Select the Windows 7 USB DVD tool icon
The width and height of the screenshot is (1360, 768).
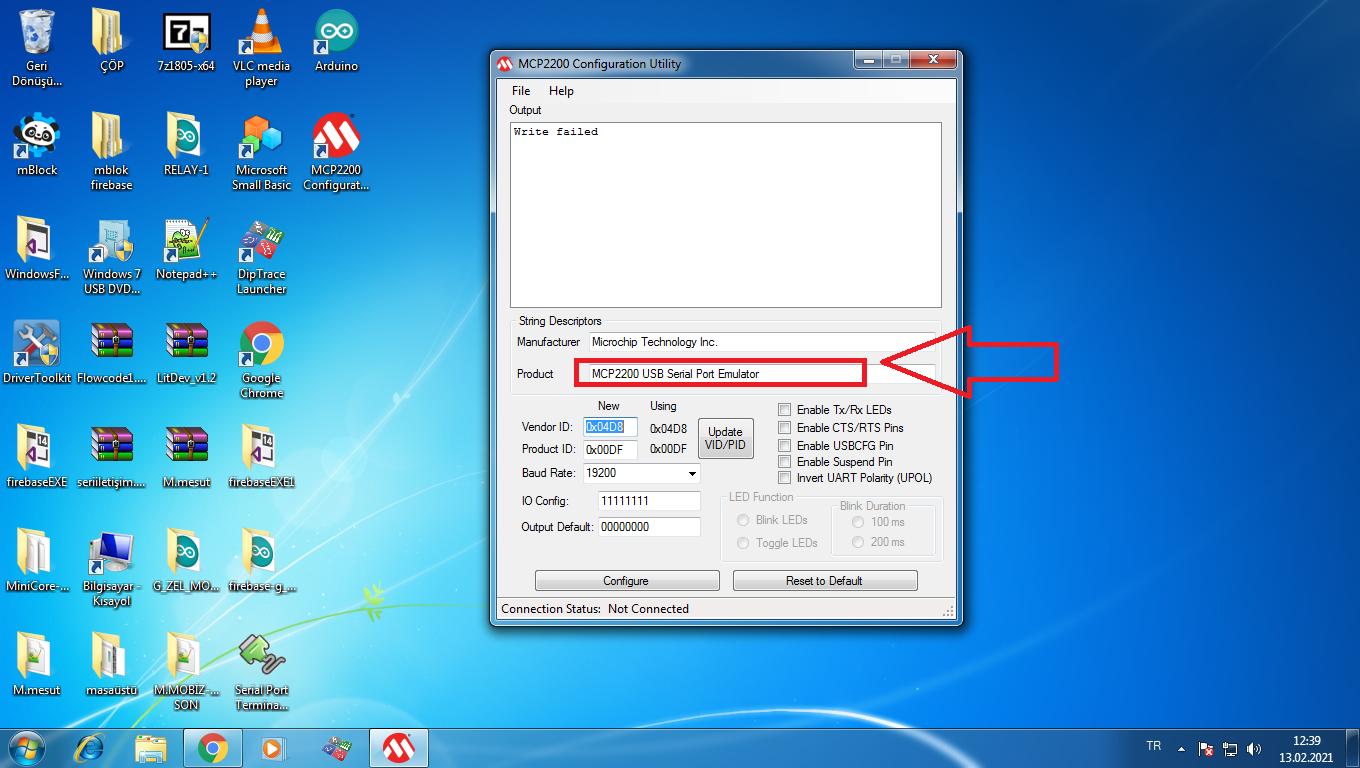[111, 256]
